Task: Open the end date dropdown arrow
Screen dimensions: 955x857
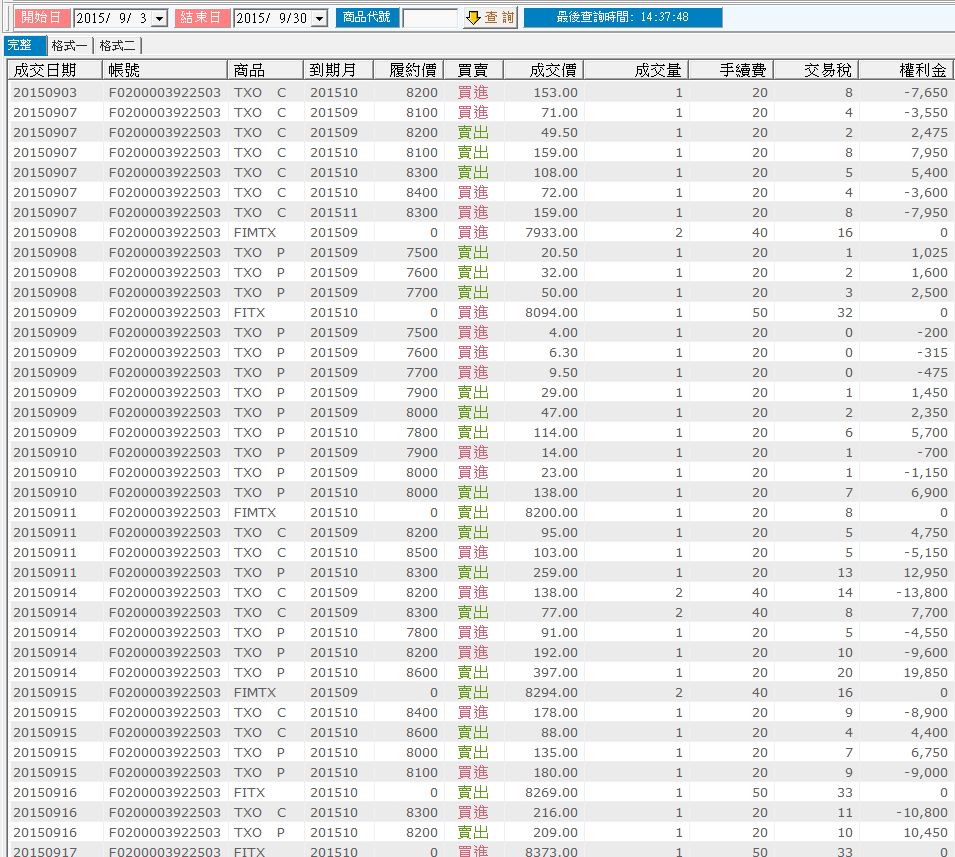Action: click(x=320, y=18)
